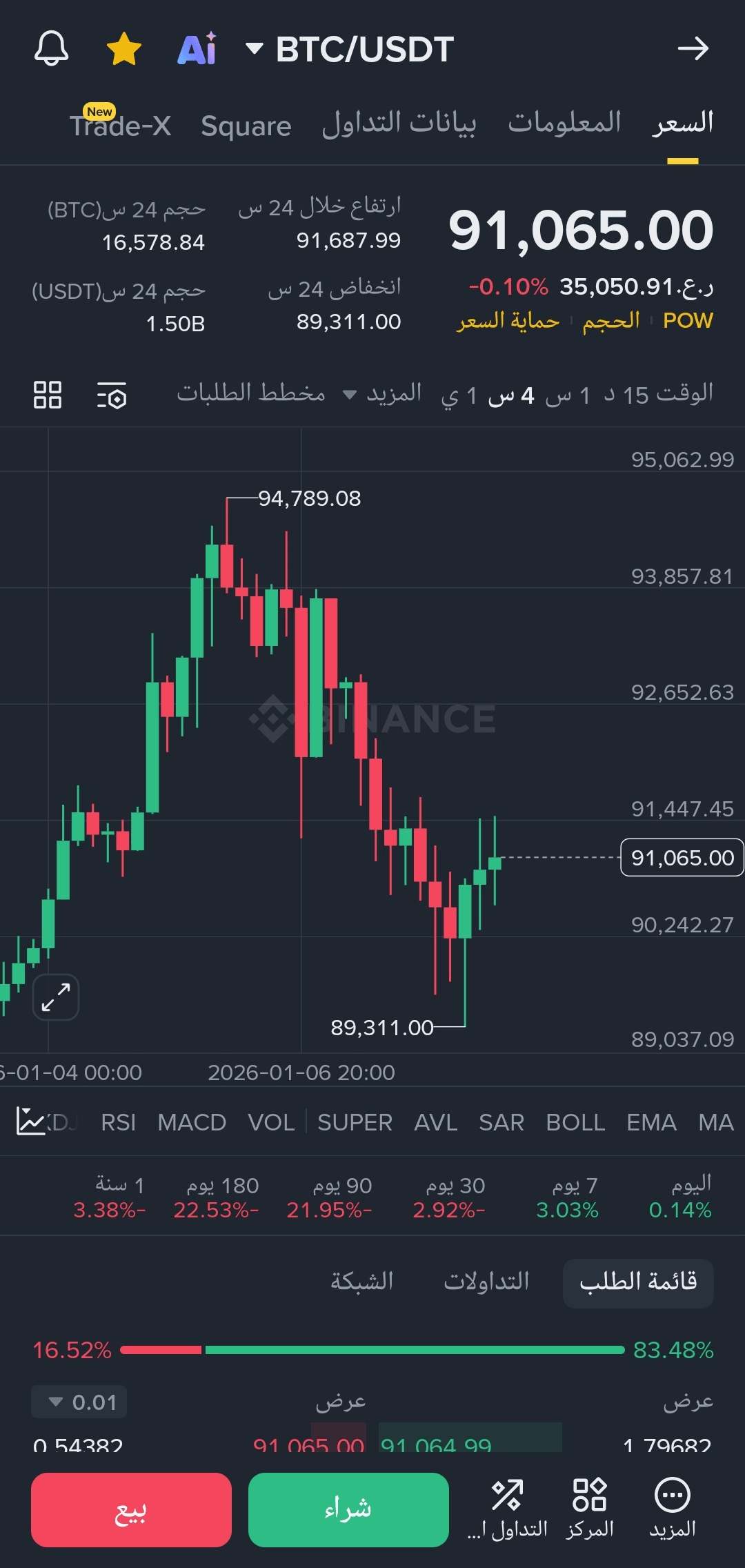745x1568 pixels.
Task: Toggle the yellow favorite star
Action: (x=124, y=49)
